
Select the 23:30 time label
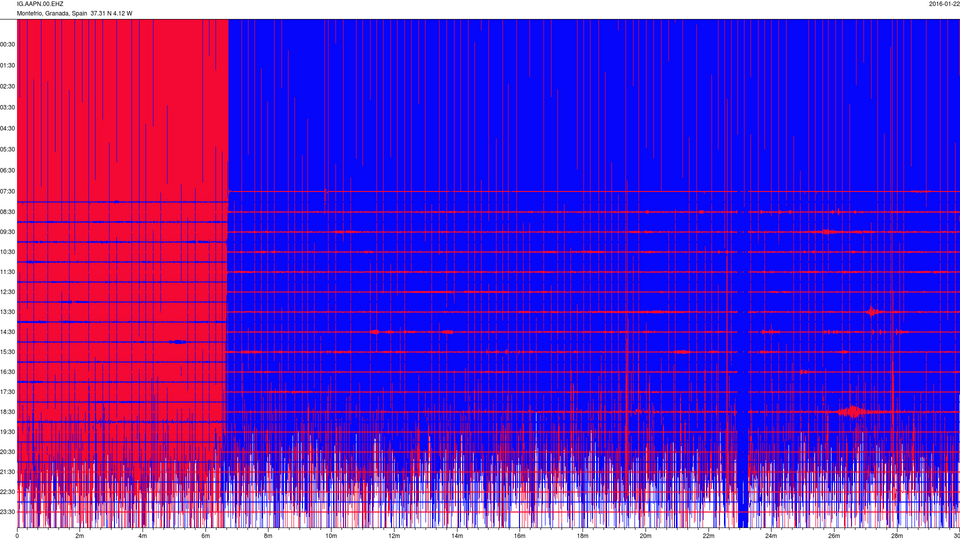(7, 512)
